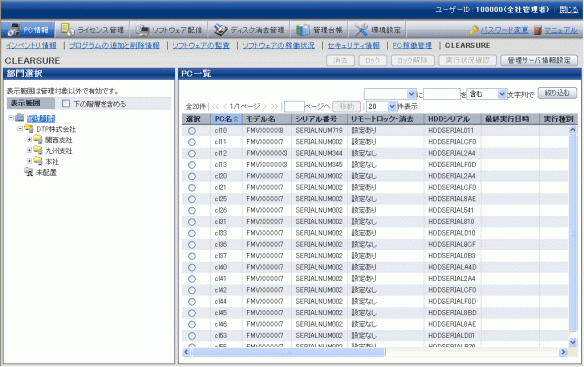
Task: Click the filter text input field
Action: (442, 94)
